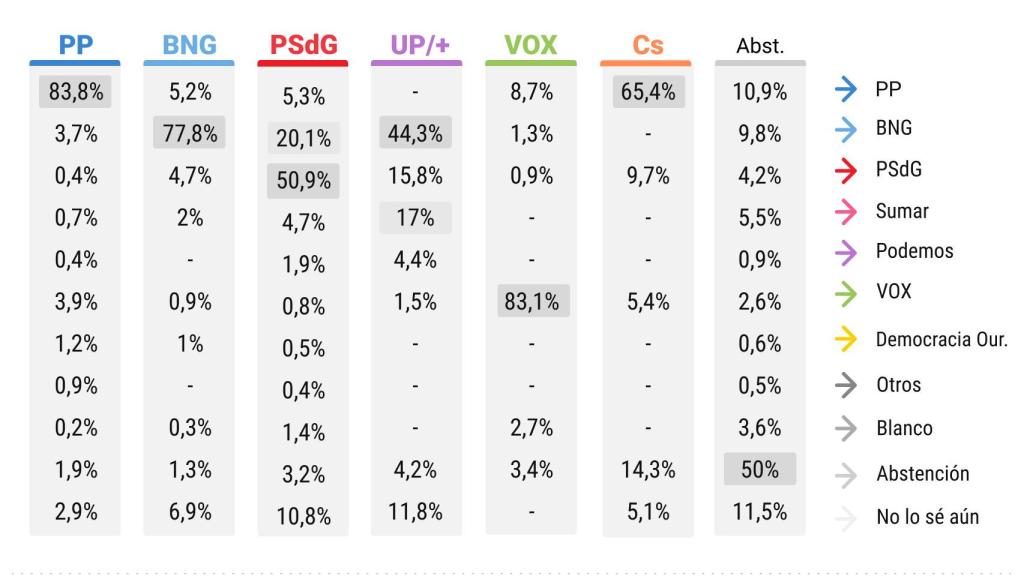Click the Cs column header
The image size is (1024, 576).
(647, 46)
